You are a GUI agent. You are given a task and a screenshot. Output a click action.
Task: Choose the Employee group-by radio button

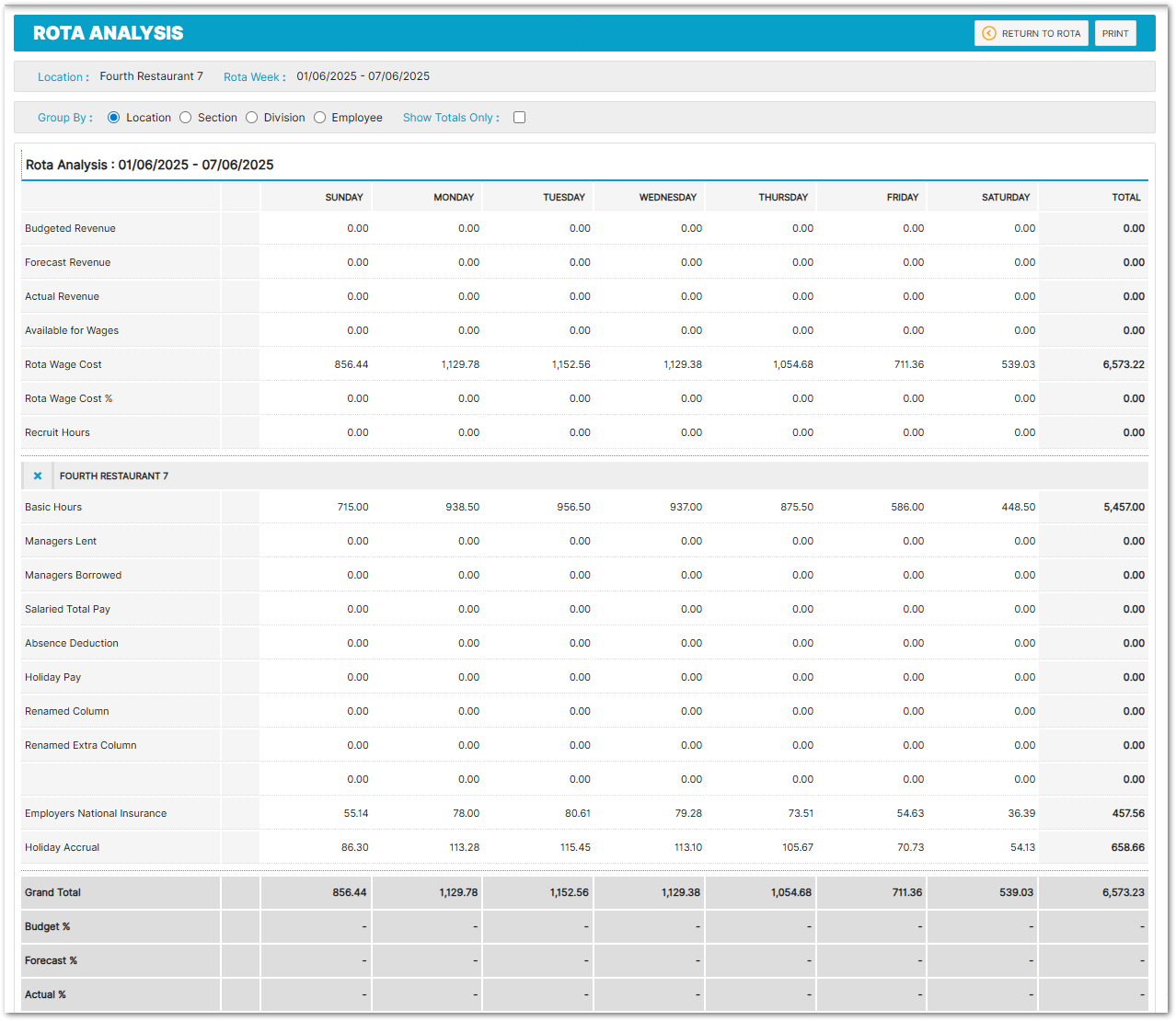pyautogui.click(x=320, y=118)
